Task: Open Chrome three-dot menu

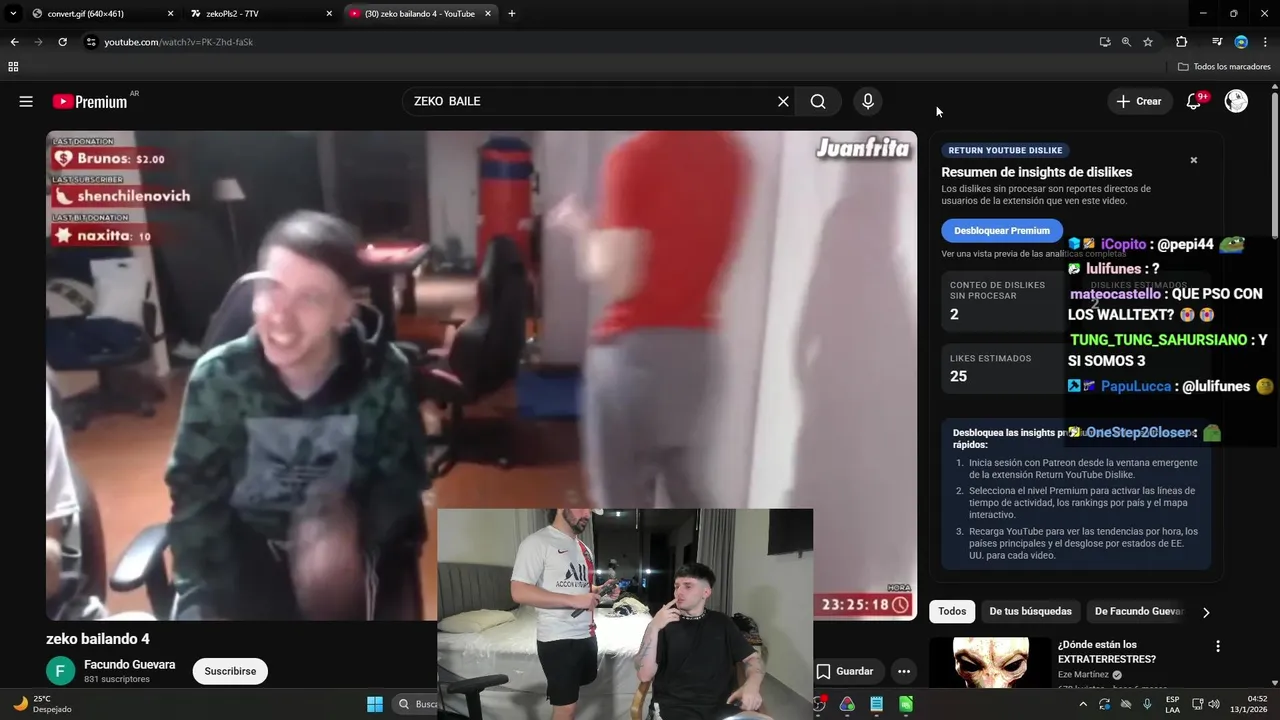Action: [1265, 42]
